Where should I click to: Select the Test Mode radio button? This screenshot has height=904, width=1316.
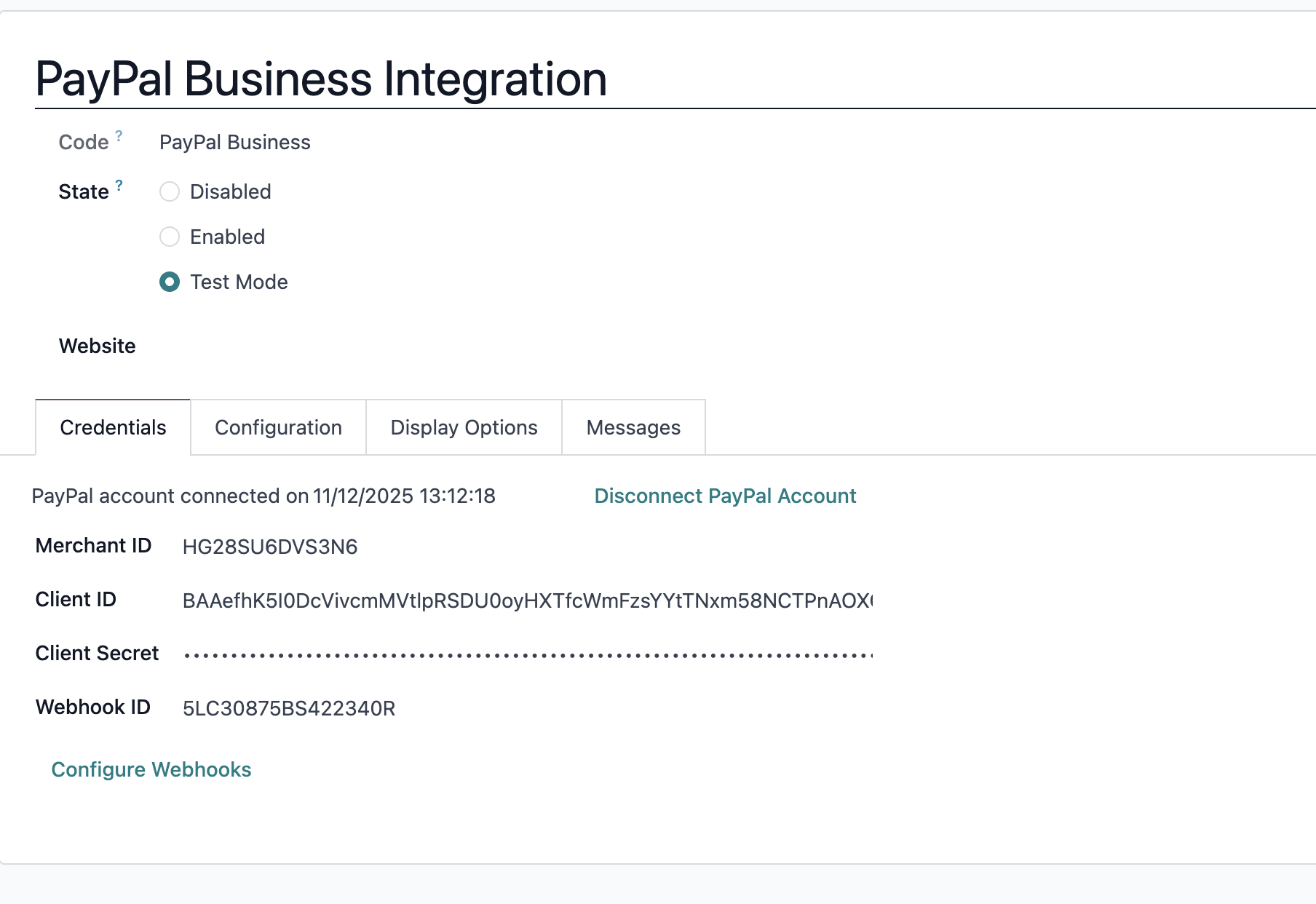tap(170, 282)
